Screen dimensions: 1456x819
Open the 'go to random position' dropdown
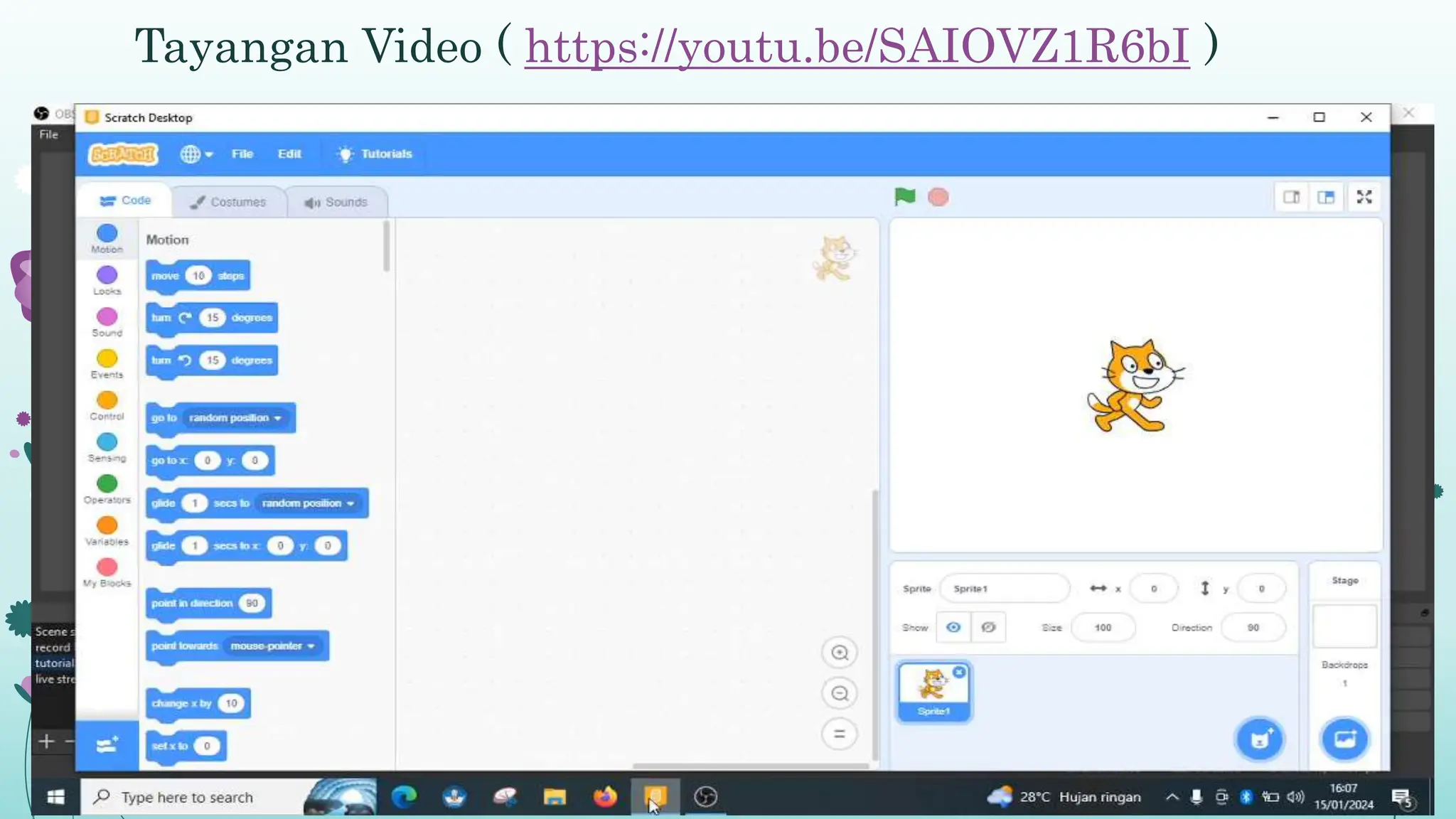point(278,418)
